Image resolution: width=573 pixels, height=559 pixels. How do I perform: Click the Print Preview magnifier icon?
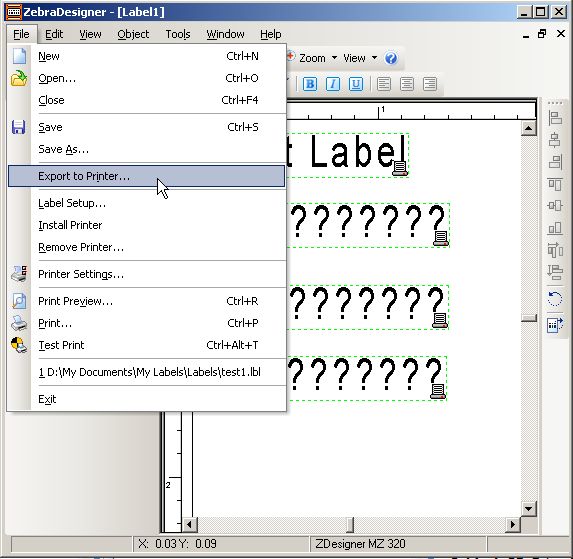point(19,301)
